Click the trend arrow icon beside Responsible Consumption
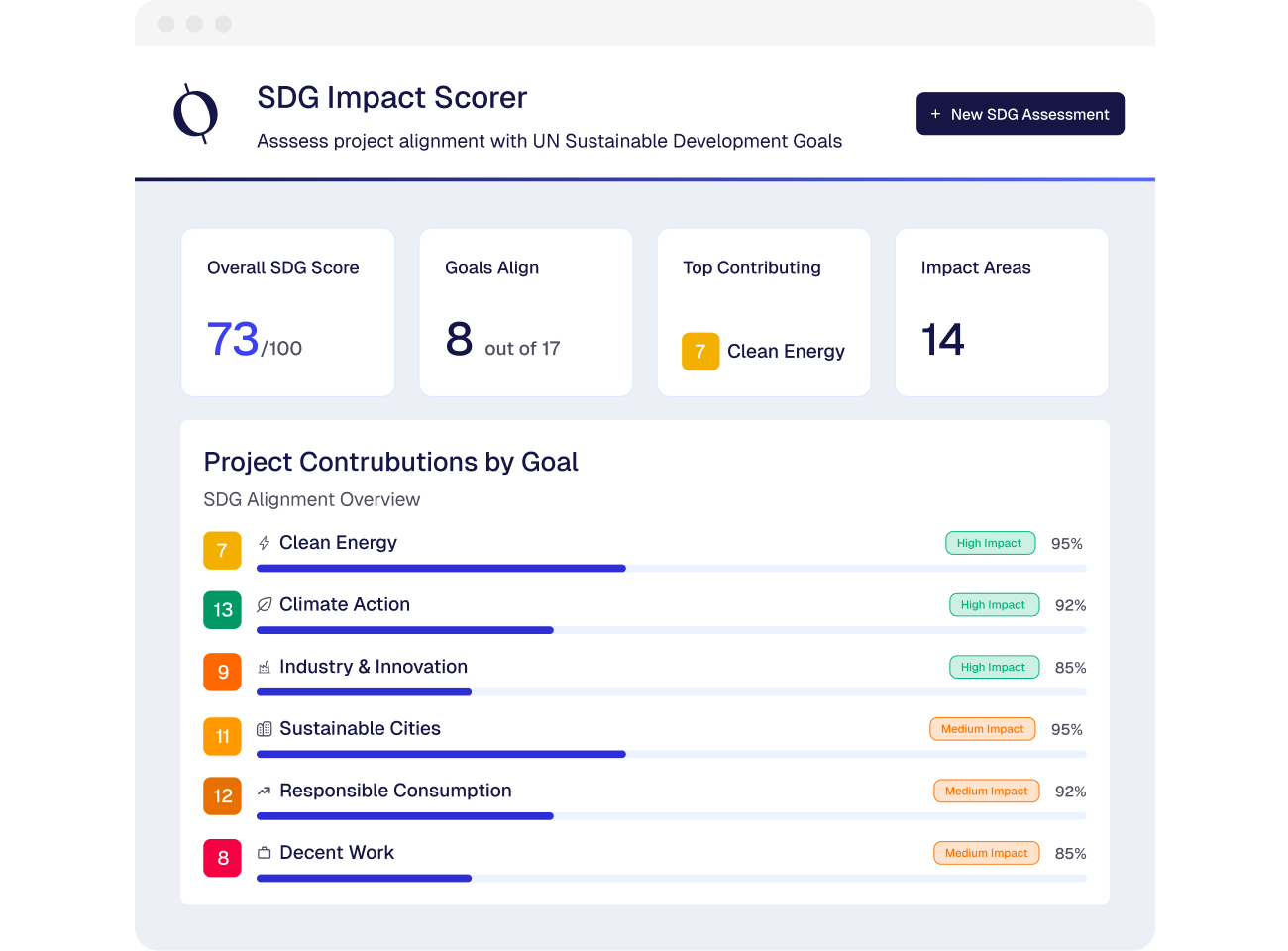The width and height of the screenshot is (1288, 951). click(x=264, y=792)
